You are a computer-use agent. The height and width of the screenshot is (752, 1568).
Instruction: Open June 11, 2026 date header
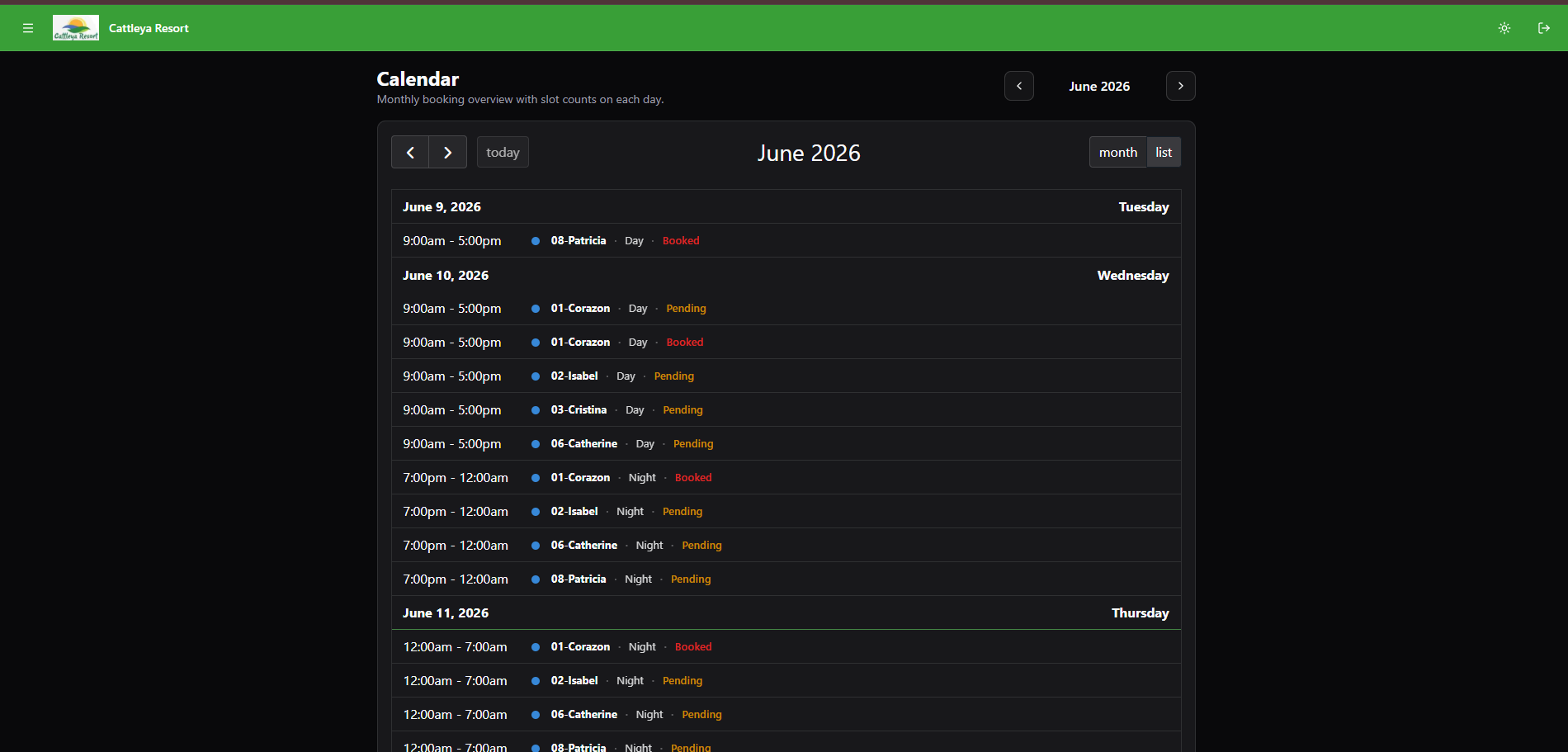click(x=446, y=612)
